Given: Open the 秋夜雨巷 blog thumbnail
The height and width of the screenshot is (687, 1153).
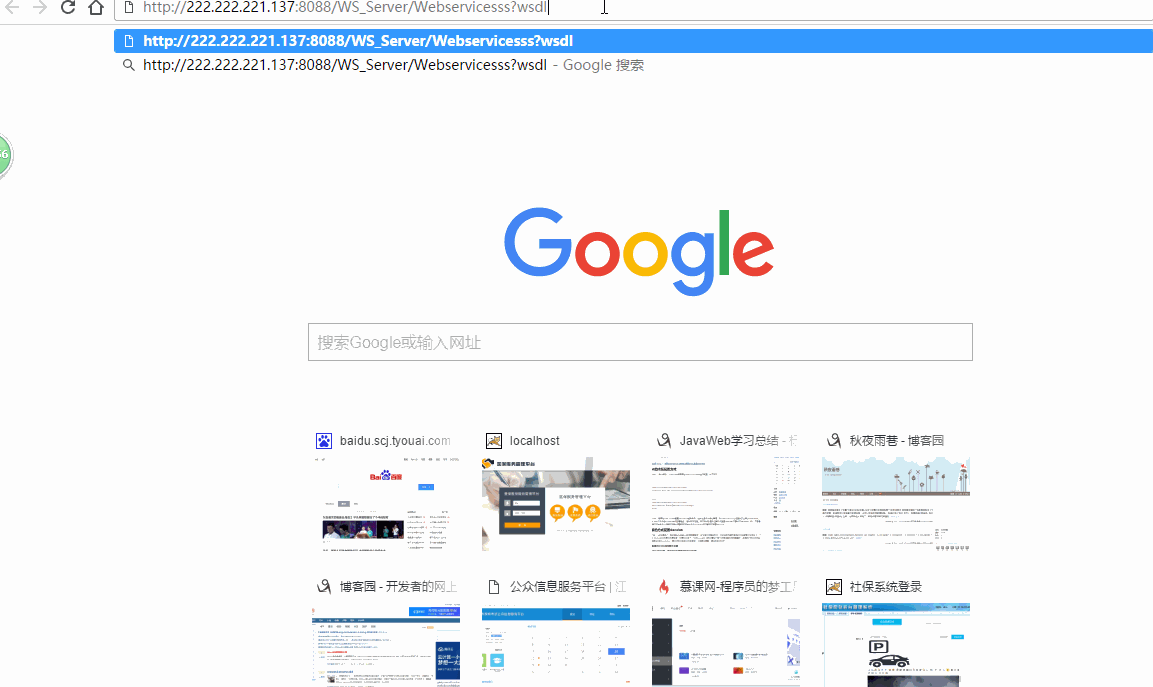Looking at the screenshot, I should pyautogui.click(x=896, y=504).
